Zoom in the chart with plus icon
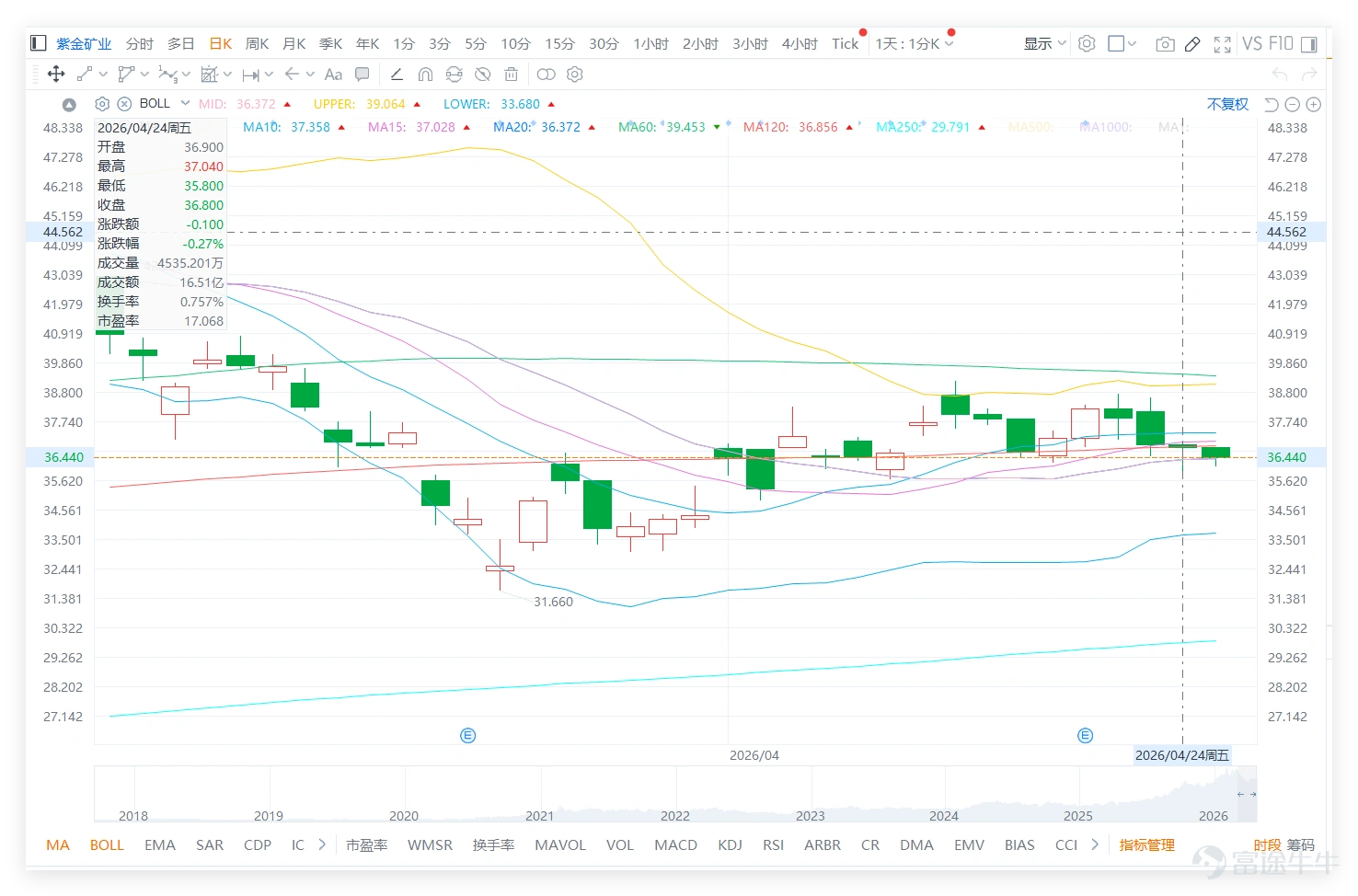 coord(1314,104)
